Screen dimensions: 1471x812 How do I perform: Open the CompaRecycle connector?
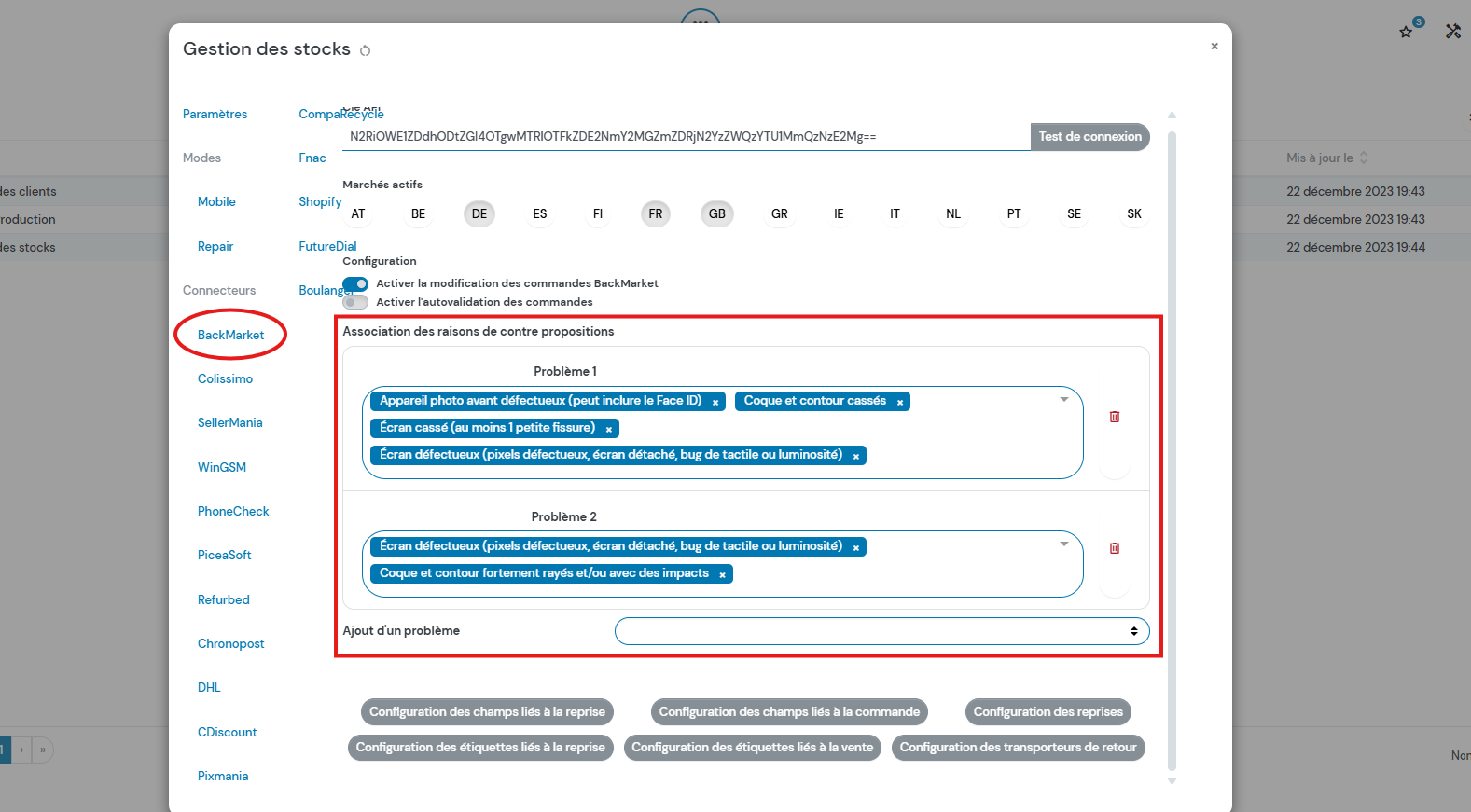coord(341,114)
